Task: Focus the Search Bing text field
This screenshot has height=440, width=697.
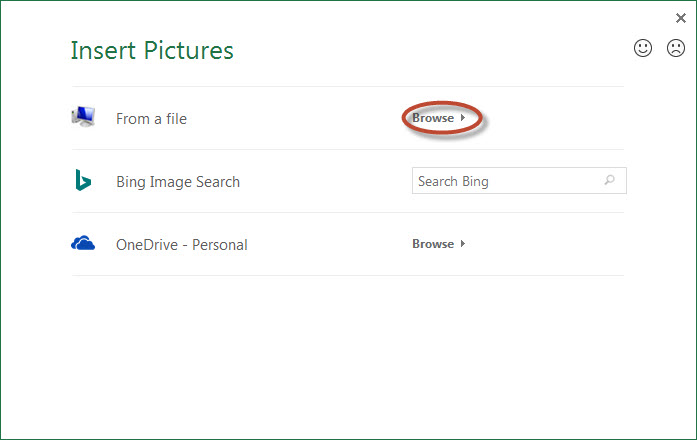Action: coord(505,181)
